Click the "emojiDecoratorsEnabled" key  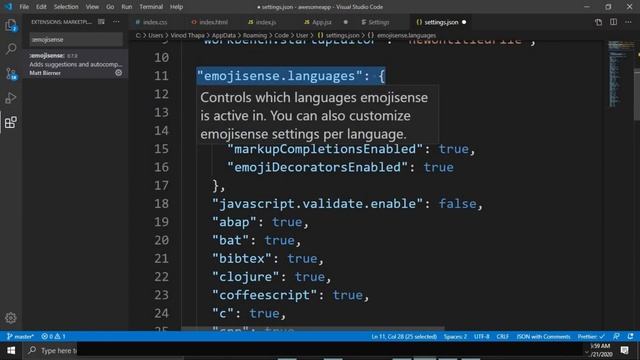[x=317, y=167]
